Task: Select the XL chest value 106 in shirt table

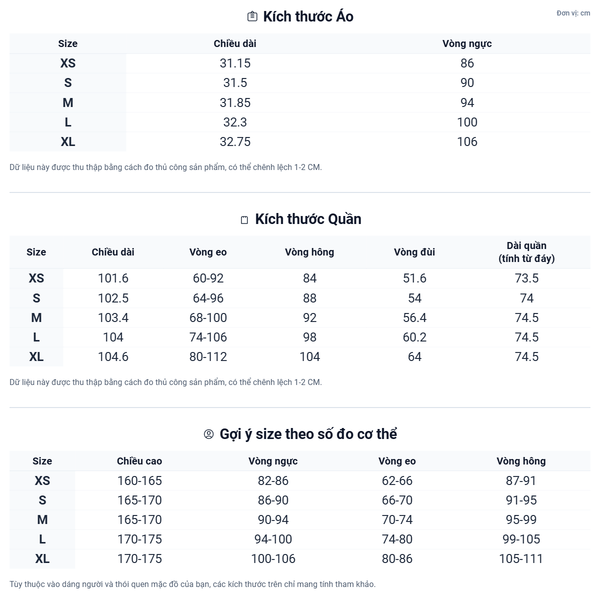Action: pyautogui.click(x=467, y=142)
